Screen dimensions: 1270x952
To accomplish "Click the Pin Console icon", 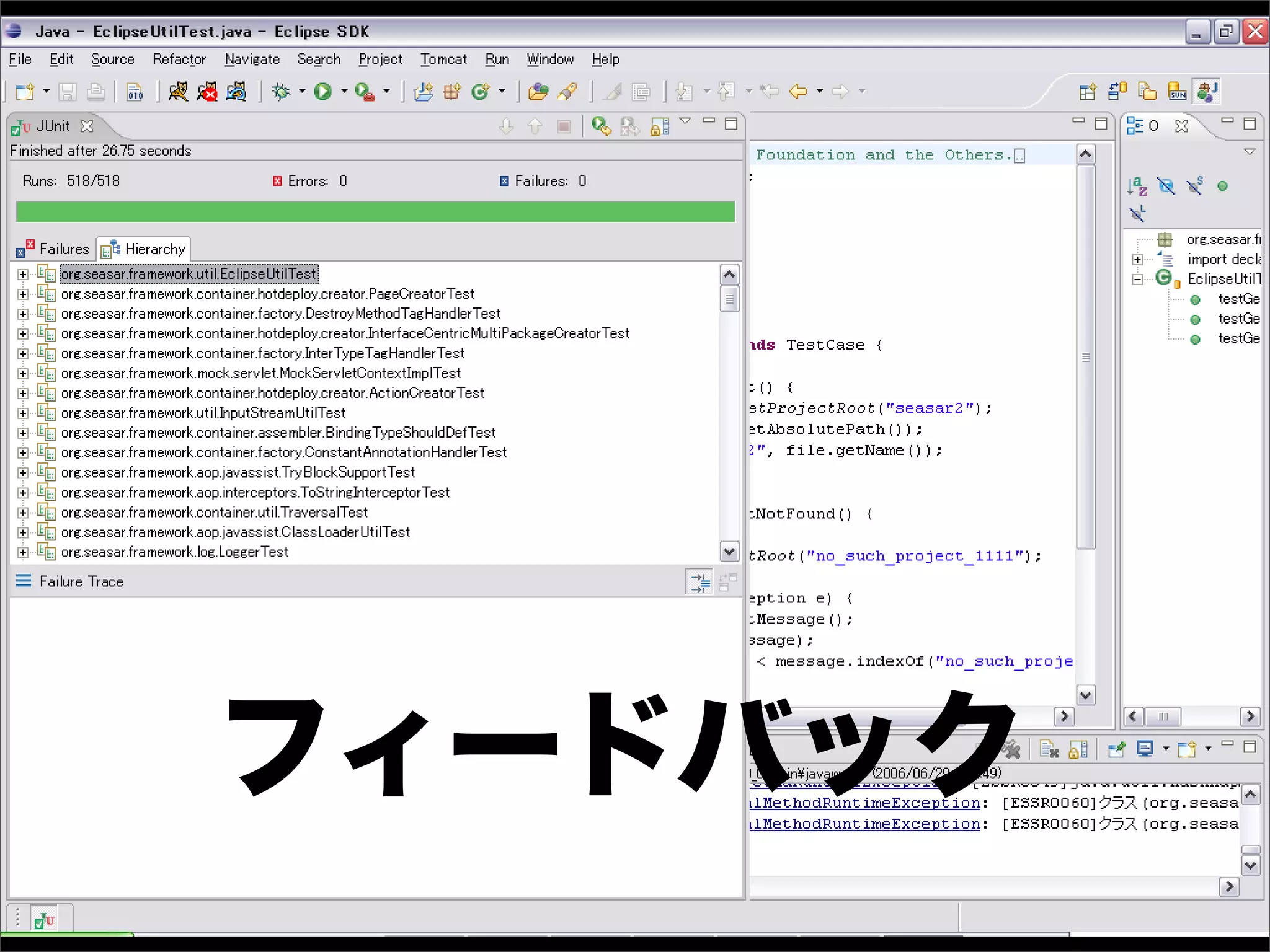I will pyautogui.click(x=1116, y=749).
